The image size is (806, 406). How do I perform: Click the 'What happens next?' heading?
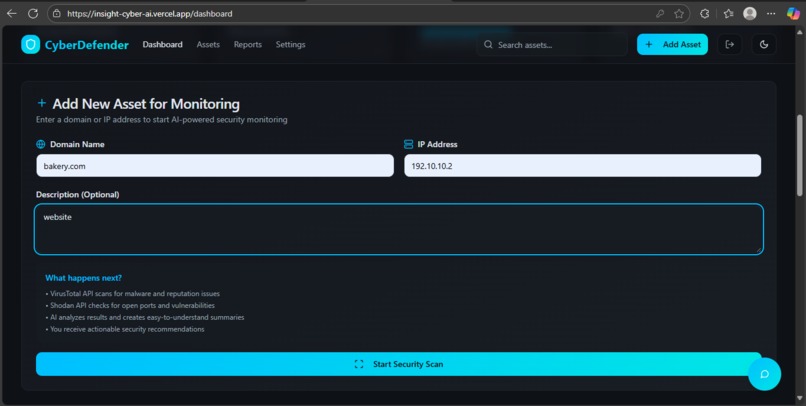(83, 278)
